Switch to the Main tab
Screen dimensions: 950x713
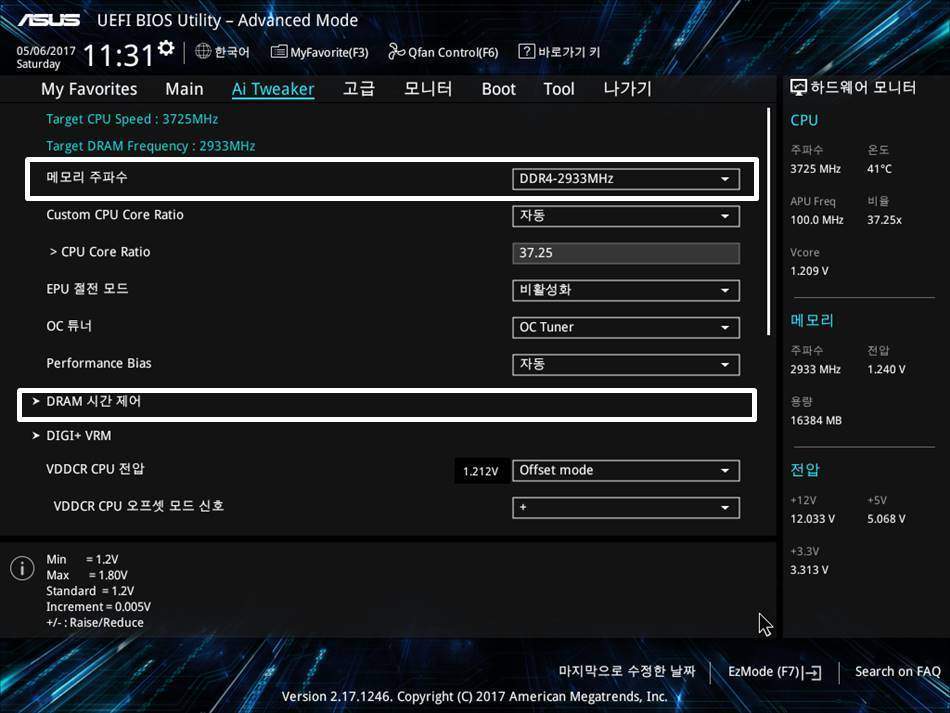pos(184,89)
